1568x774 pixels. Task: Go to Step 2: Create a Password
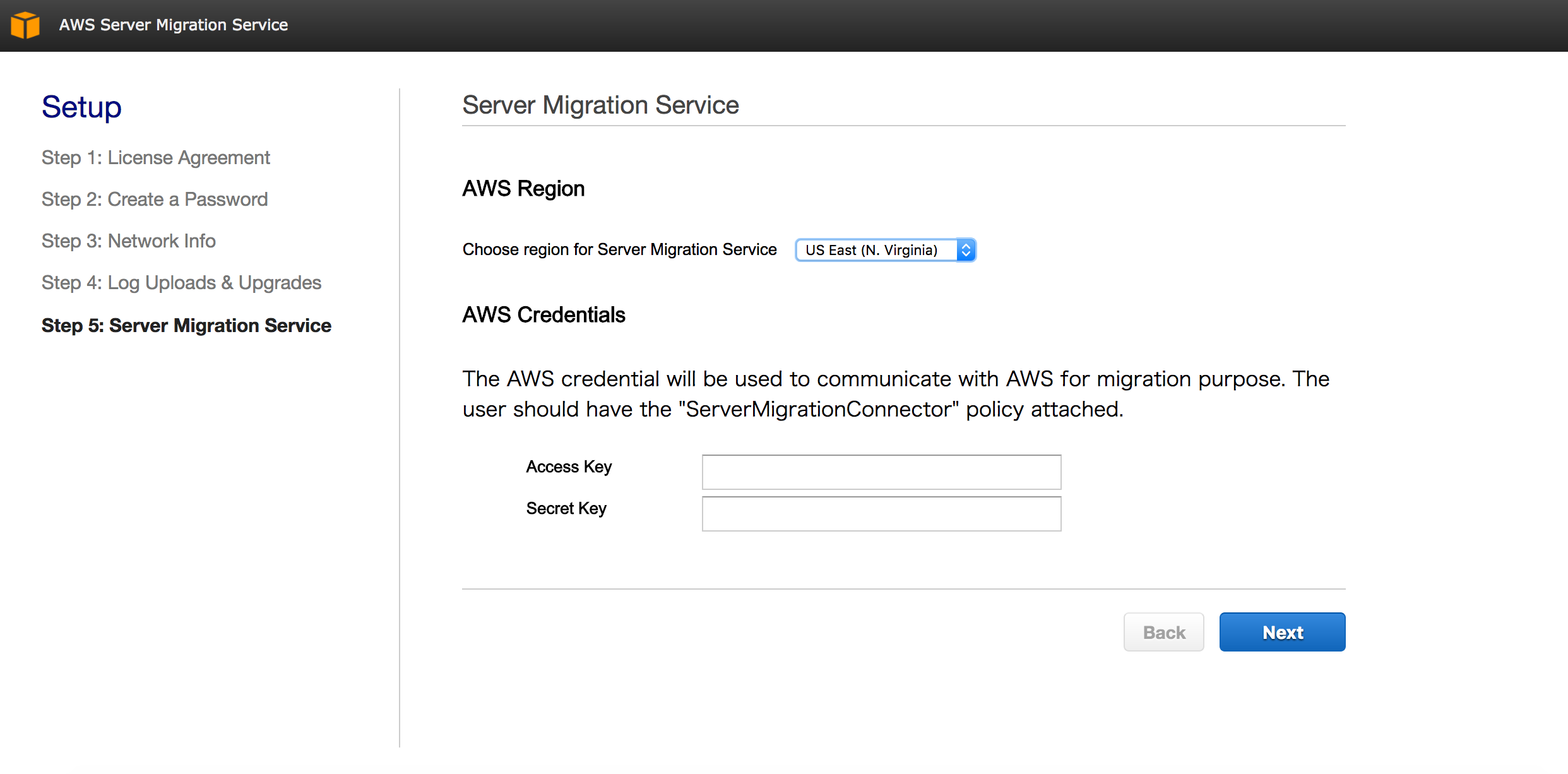155,199
